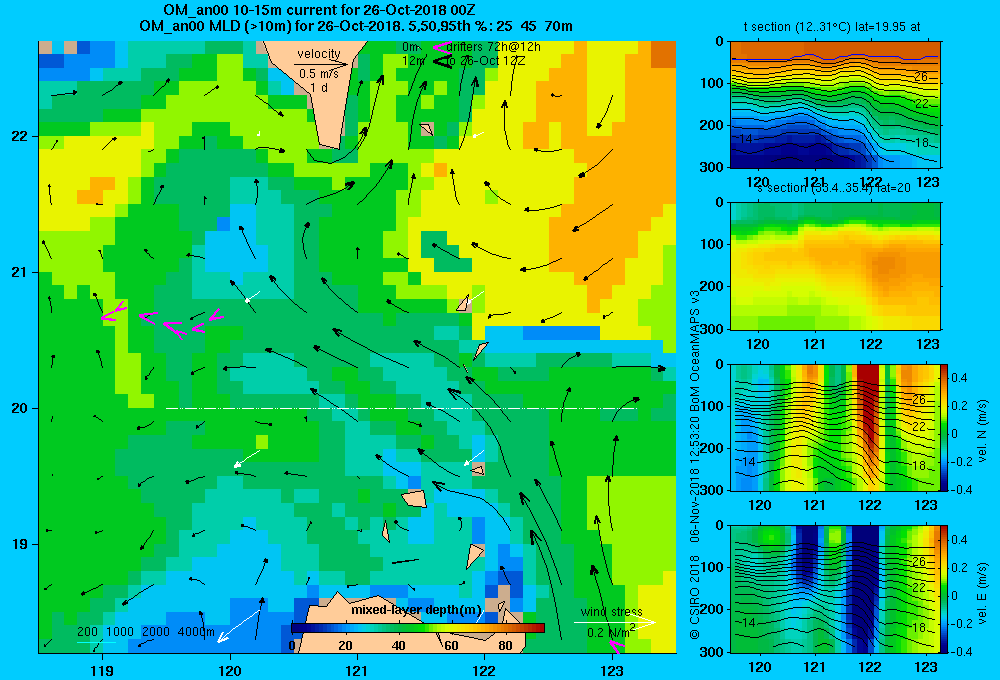Open the temperature section plot panel
The height and width of the screenshot is (680, 1000).
(835, 104)
